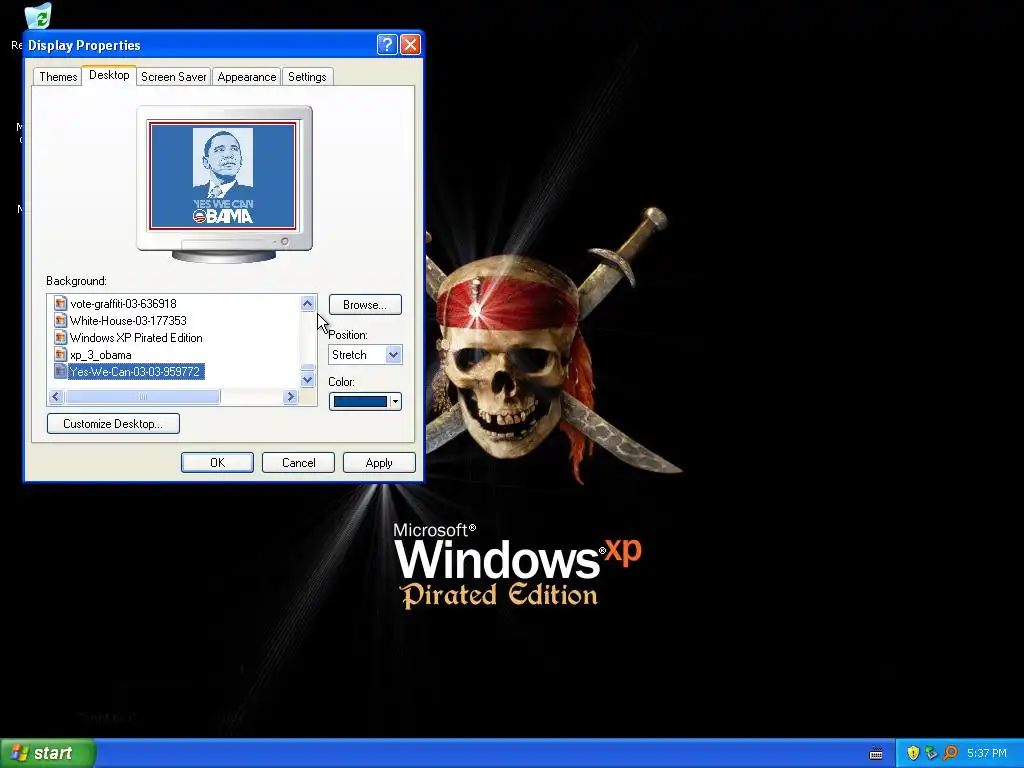This screenshot has width=1024, height=768.
Task: Click background list scroll down arrow
Action: tap(308, 379)
